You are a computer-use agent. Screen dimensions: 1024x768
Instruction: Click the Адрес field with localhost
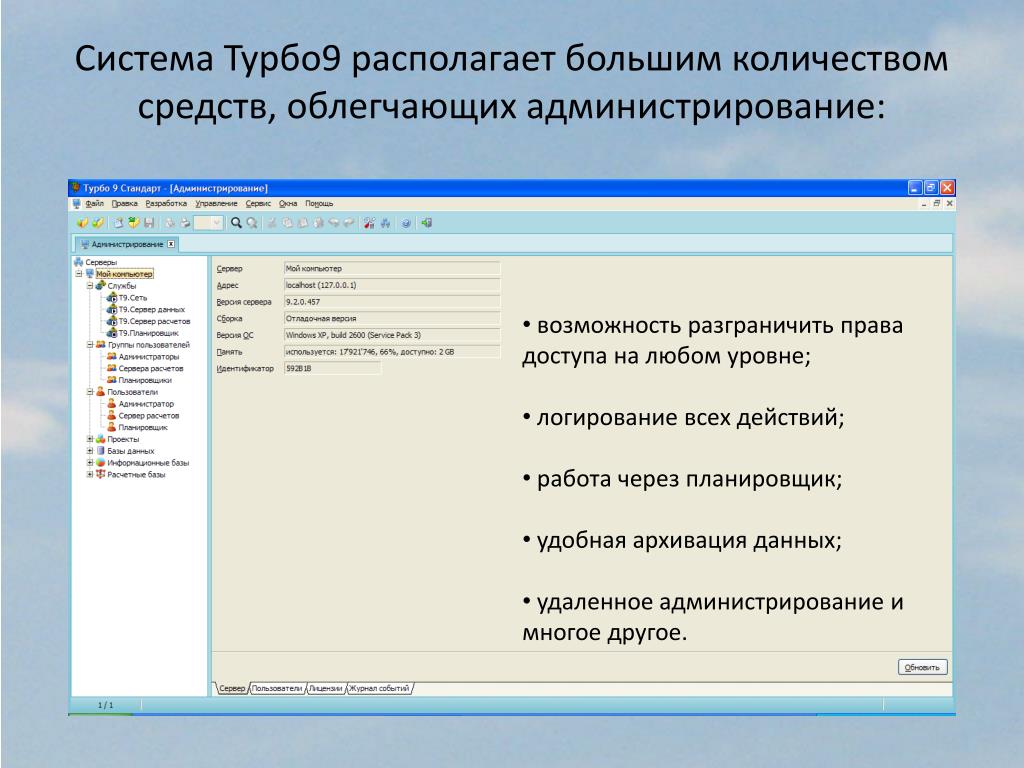(392, 285)
